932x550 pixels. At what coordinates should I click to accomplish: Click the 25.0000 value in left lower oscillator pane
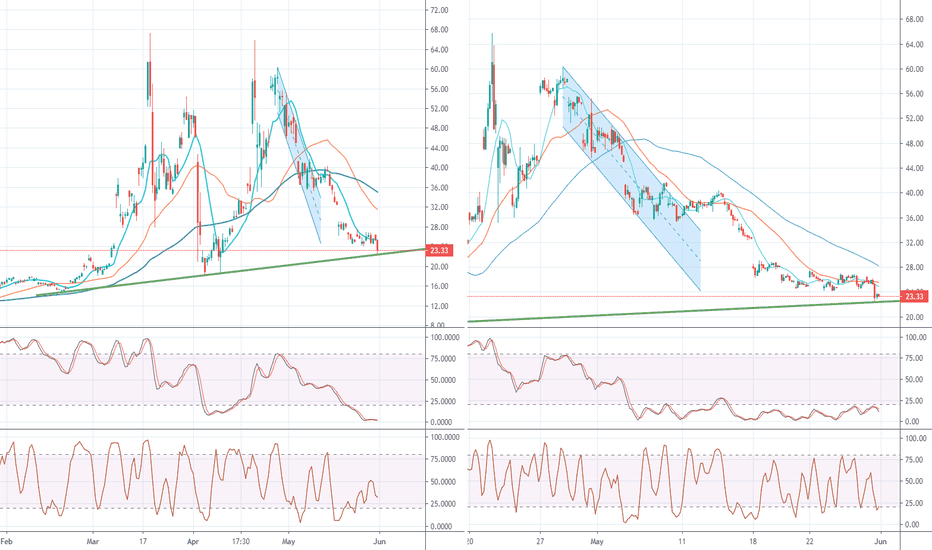tap(444, 504)
